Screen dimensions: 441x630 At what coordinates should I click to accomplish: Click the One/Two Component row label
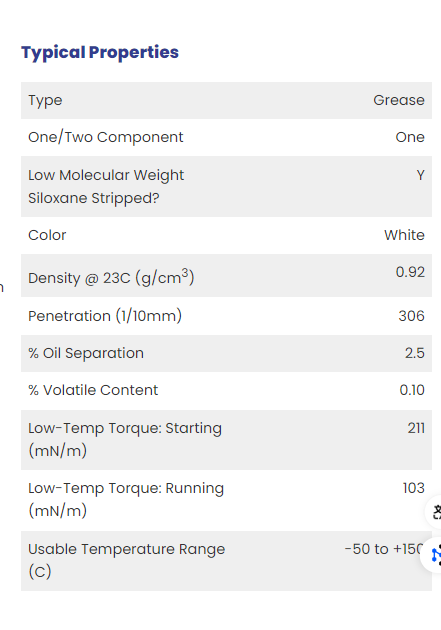coord(106,137)
